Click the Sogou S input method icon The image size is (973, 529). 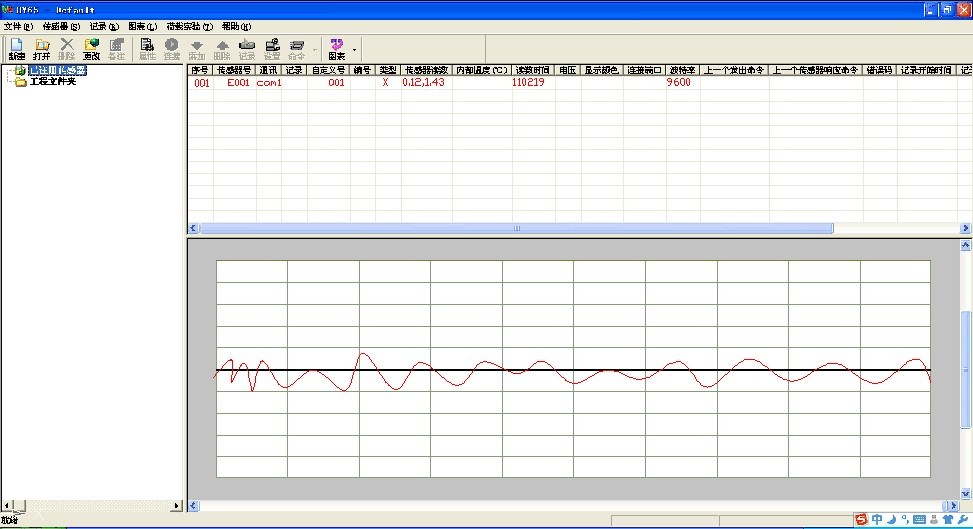861,520
